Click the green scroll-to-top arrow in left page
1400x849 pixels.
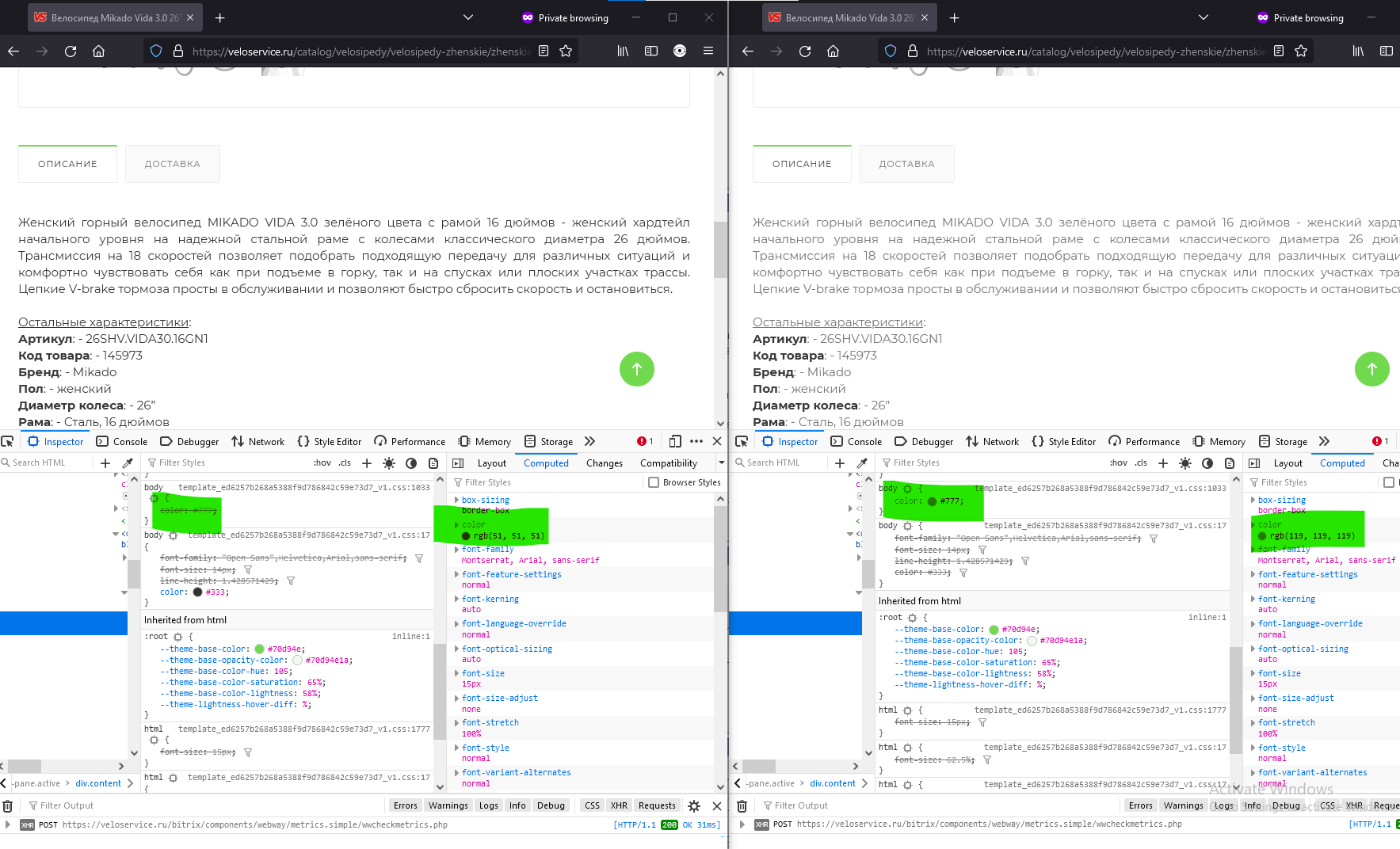coord(636,369)
